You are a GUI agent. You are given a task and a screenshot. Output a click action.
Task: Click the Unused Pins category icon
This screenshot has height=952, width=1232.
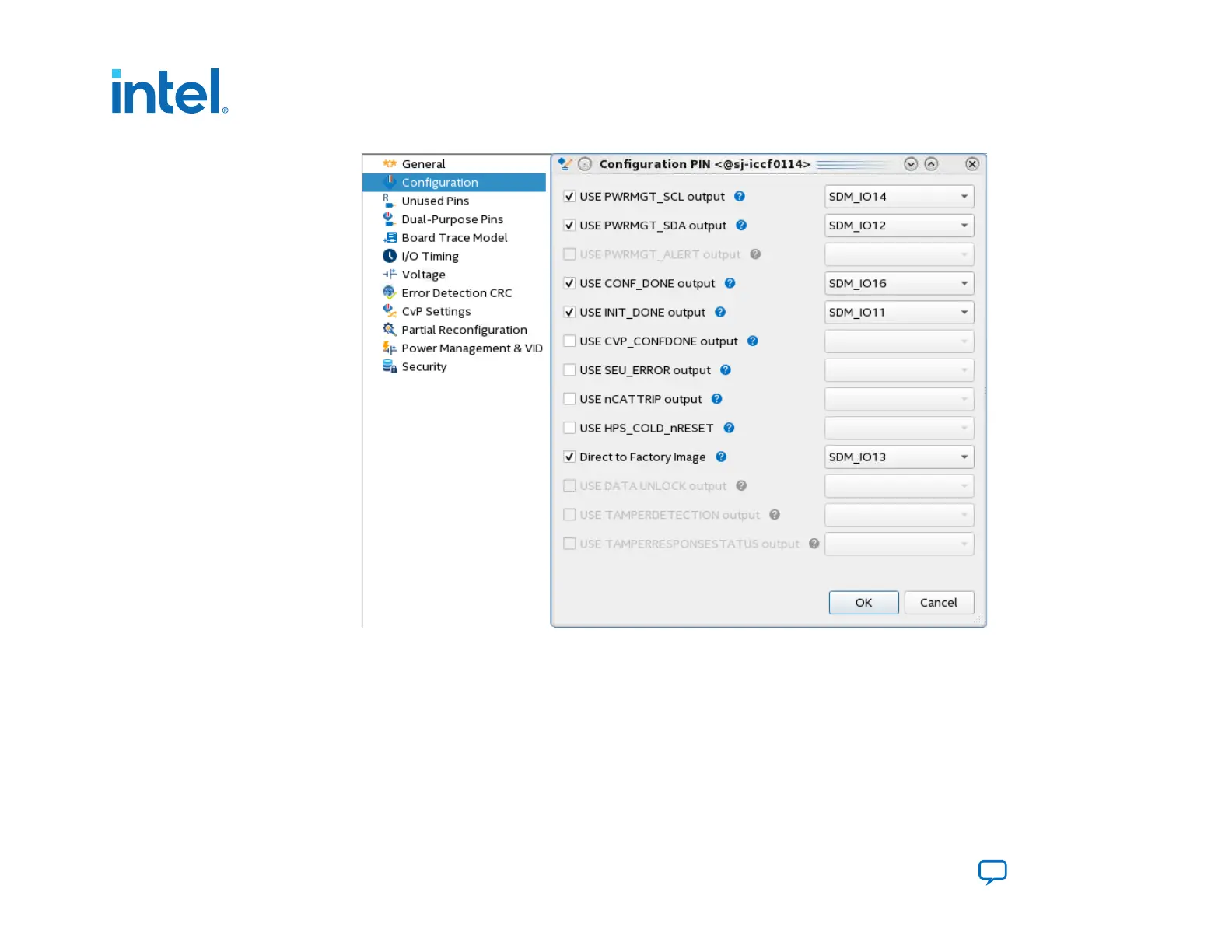pos(389,201)
